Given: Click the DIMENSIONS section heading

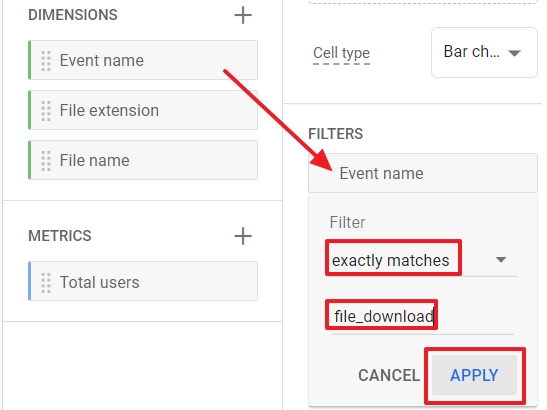Looking at the screenshot, I should coord(73,15).
